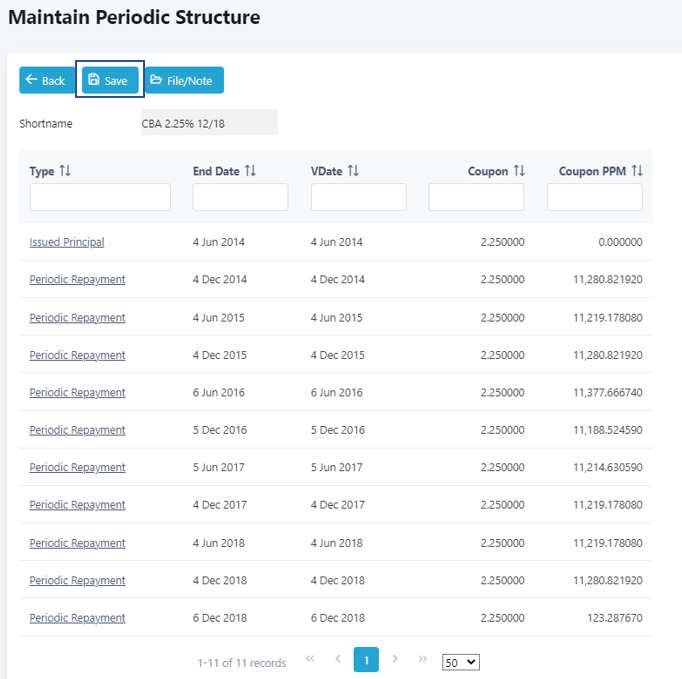Sort by End Date arrows icon

coord(250,171)
